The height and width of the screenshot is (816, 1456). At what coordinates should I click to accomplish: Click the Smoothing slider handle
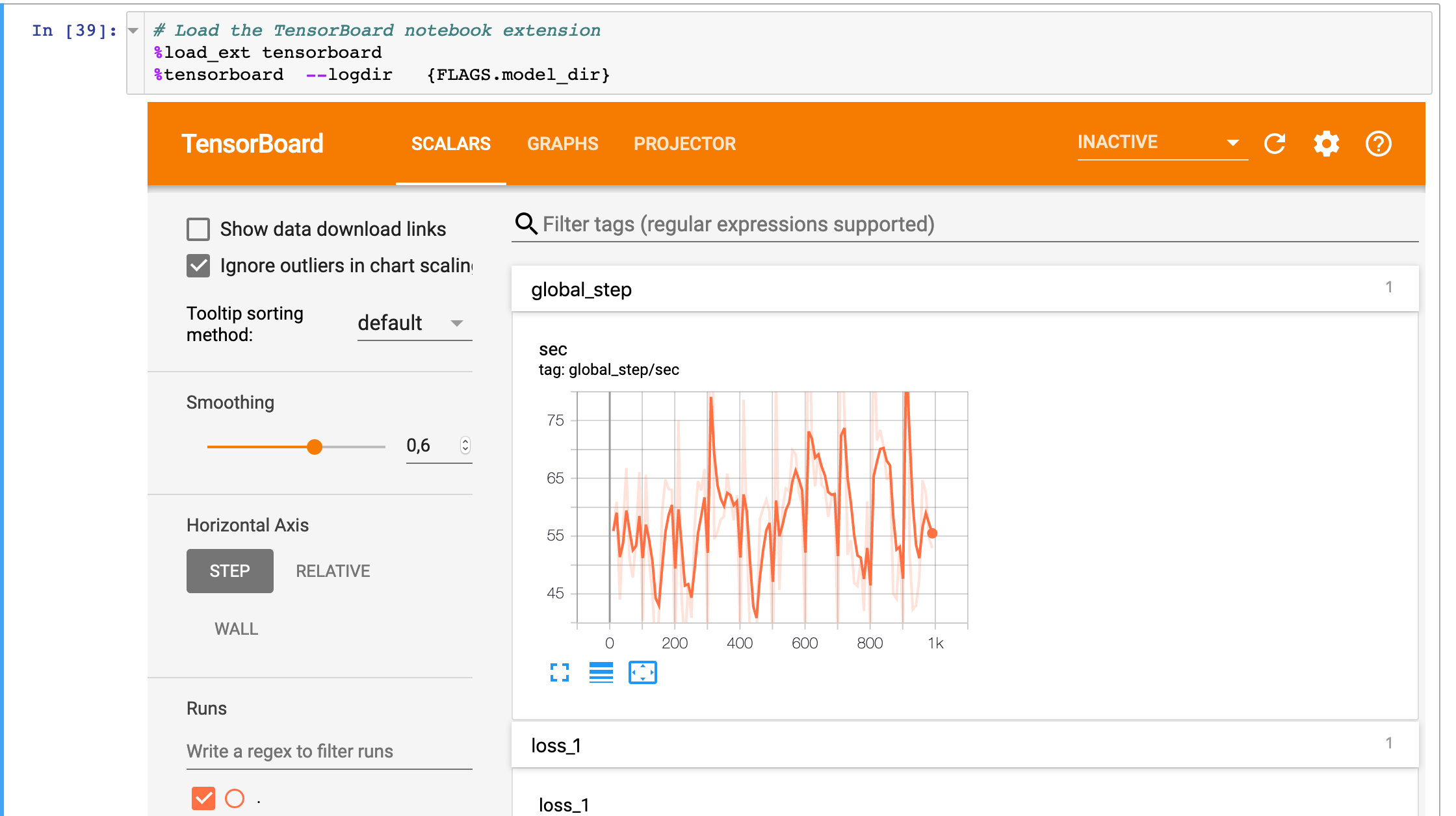click(315, 447)
